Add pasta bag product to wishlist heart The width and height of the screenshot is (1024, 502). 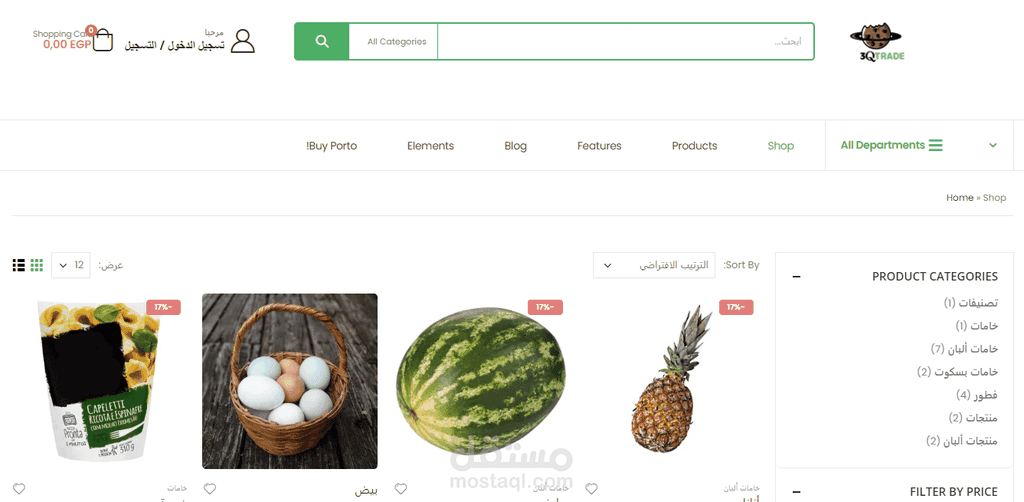tap(19, 488)
